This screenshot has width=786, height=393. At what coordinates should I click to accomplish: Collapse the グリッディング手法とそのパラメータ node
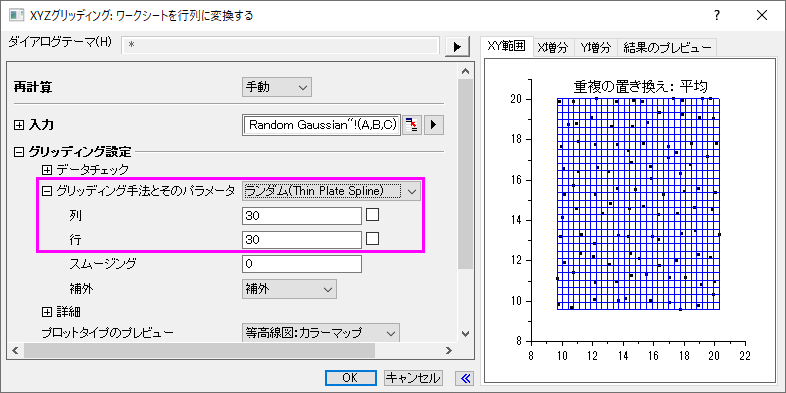(x=47, y=190)
